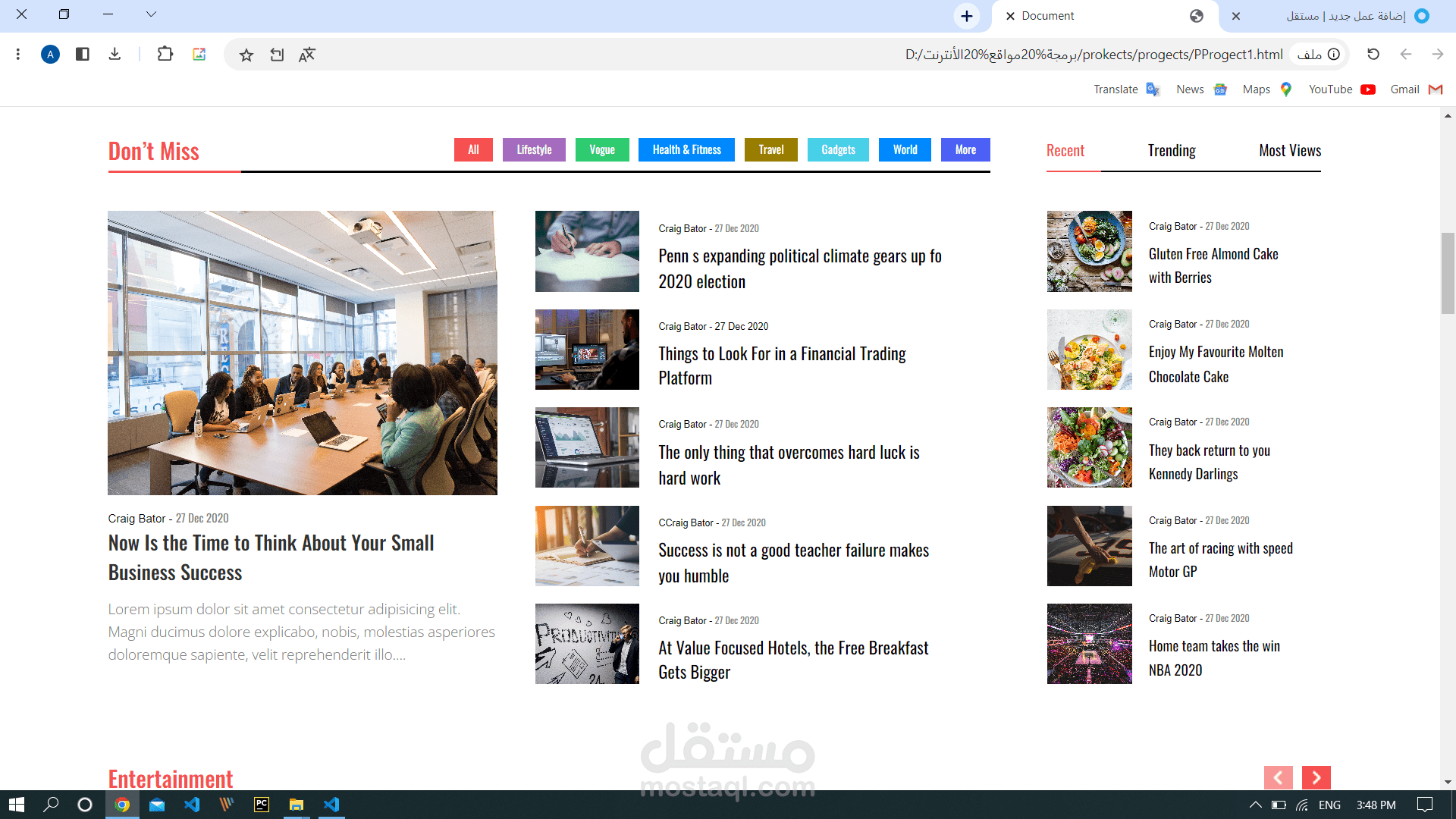Open the Gluten Free Almond Cake thumbnail
The height and width of the screenshot is (819, 1456).
[x=1089, y=251]
